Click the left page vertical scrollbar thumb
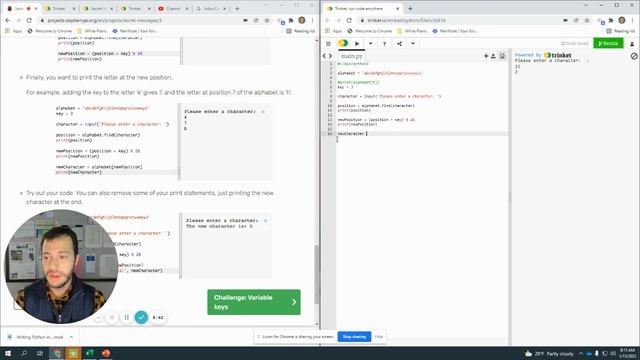 [x=316, y=274]
